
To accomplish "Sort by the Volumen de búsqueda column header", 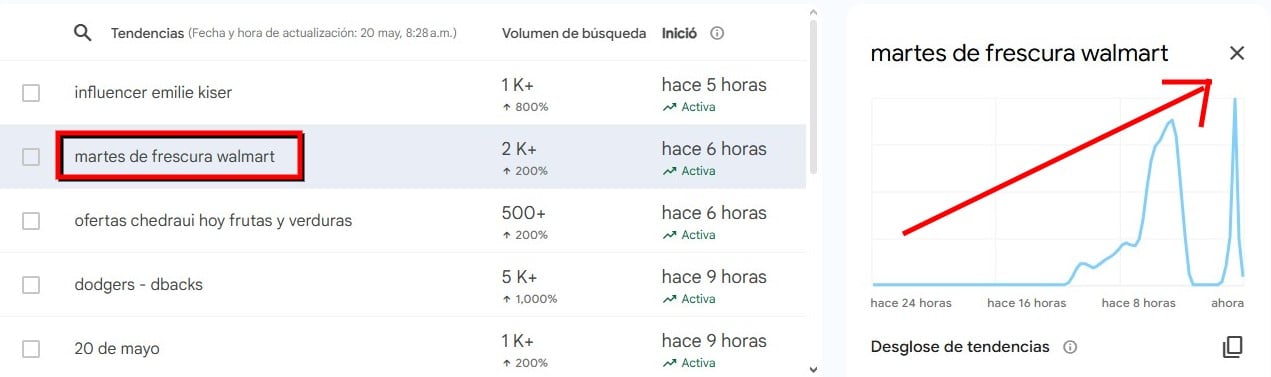I will coord(574,33).
